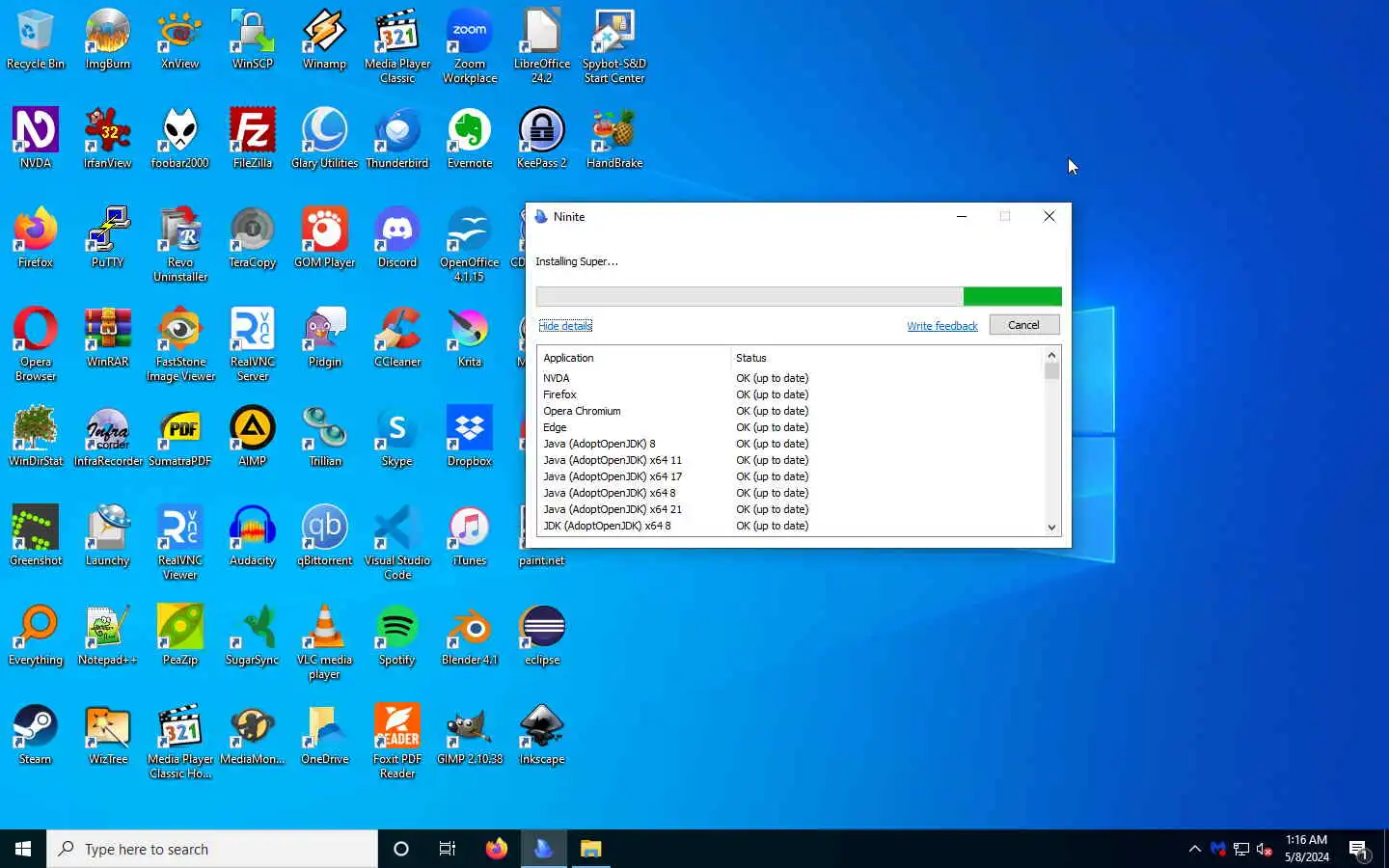Select the Dropbox desktop icon
This screenshot has width=1389, height=868.
[470, 436]
